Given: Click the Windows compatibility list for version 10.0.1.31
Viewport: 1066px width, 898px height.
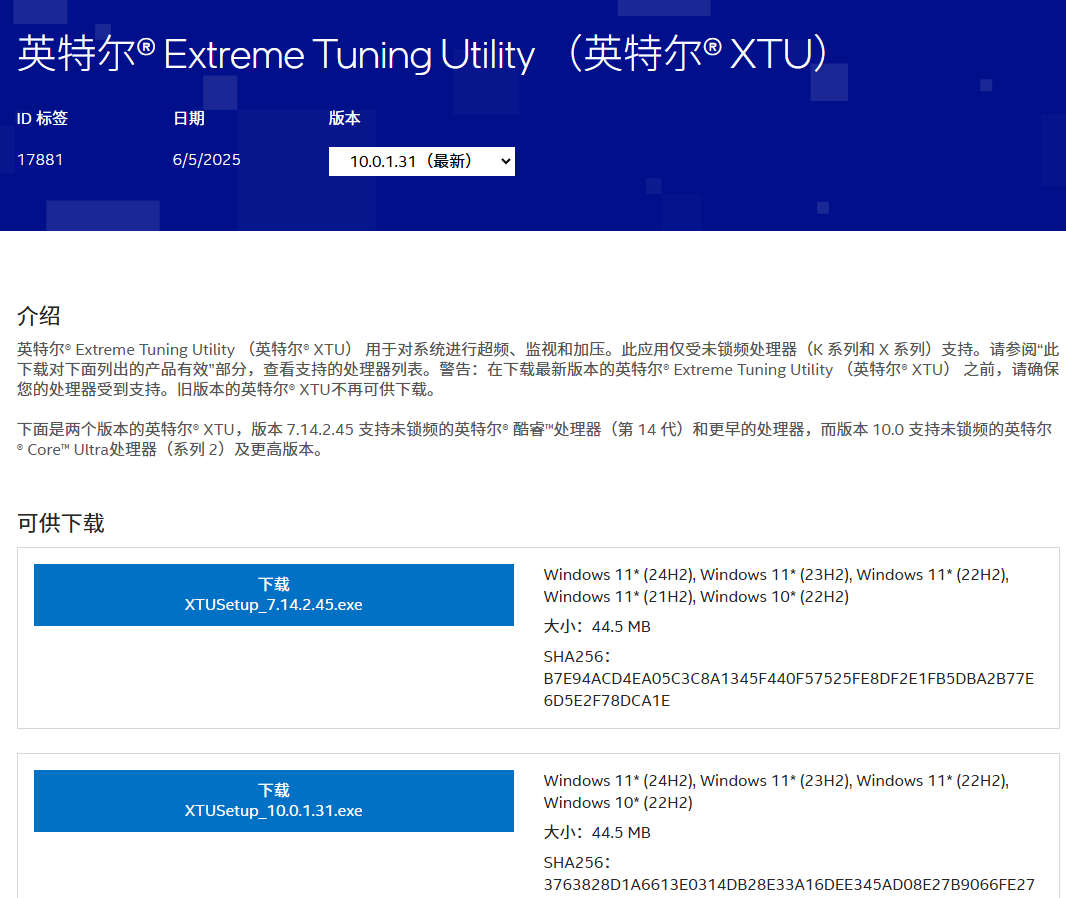Looking at the screenshot, I should pyautogui.click(x=775, y=791).
